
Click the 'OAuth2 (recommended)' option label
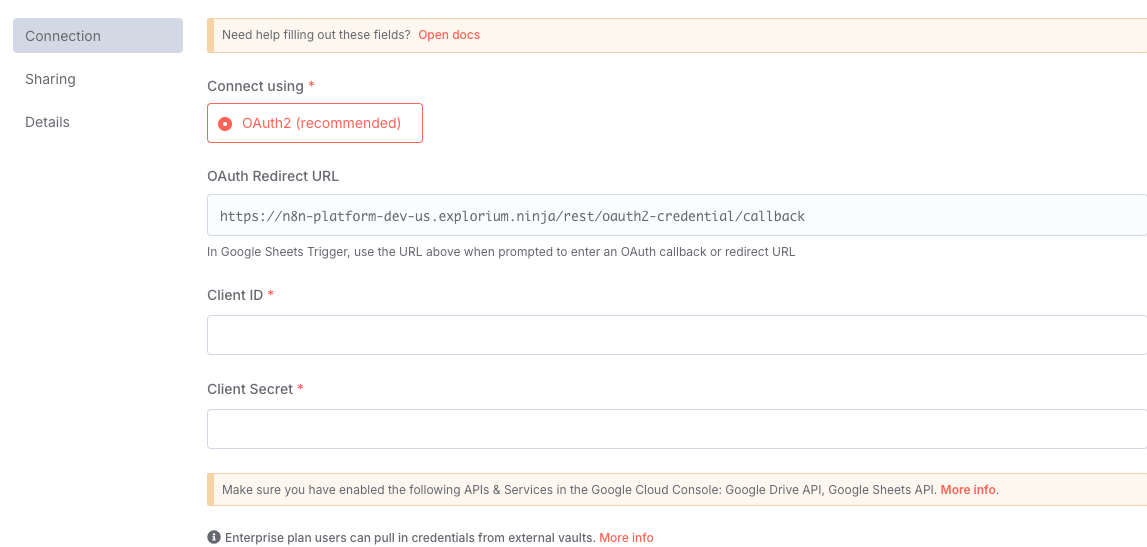coord(321,123)
